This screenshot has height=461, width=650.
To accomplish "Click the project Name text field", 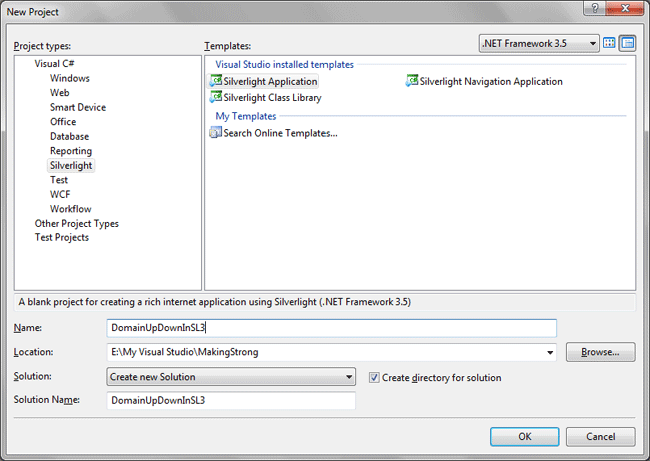I will 331,328.
